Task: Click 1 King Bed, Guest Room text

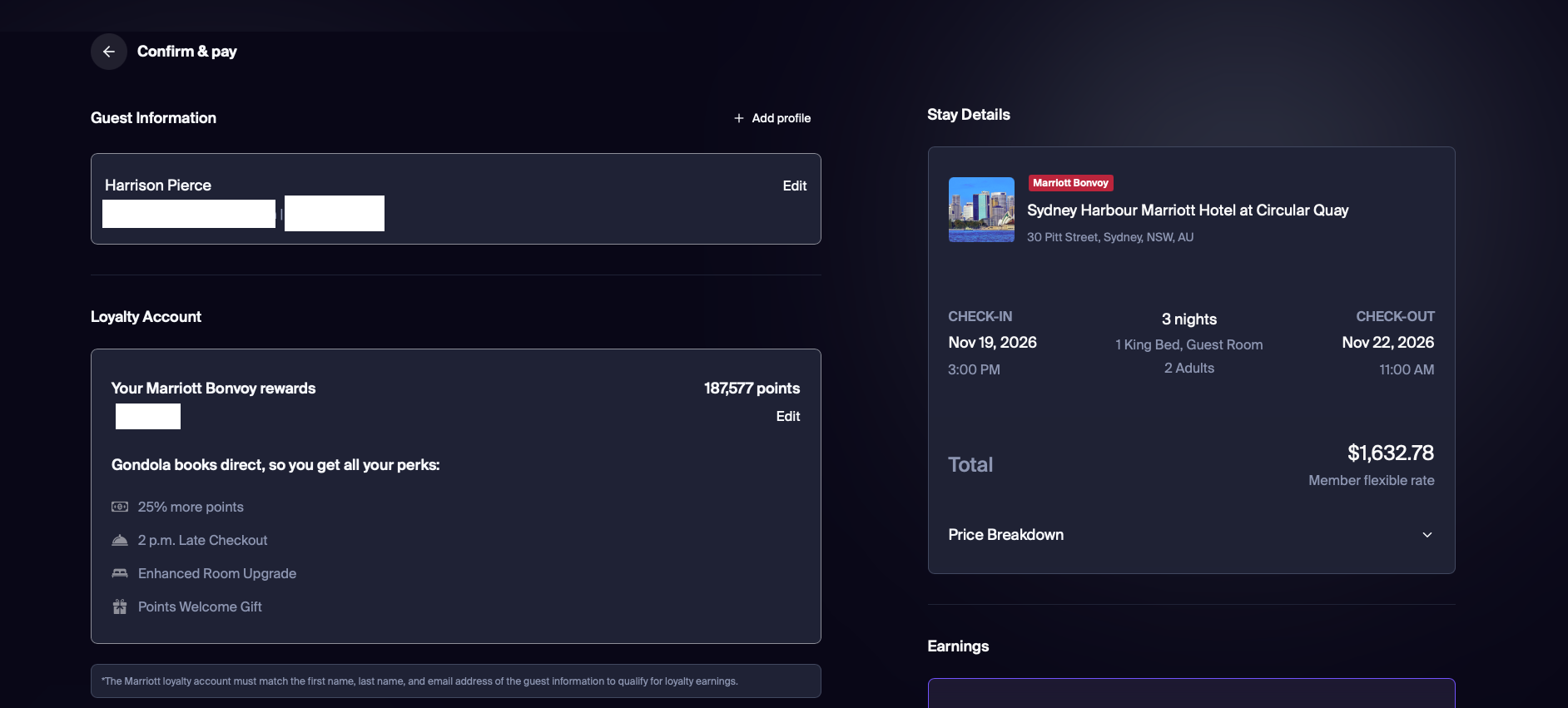Action: (1189, 344)
